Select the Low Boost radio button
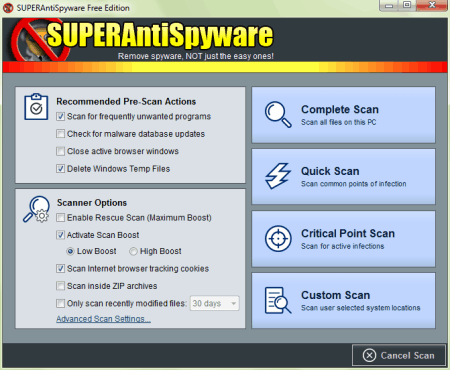The height and width of the screenshot is (370, 450). click(x=70, y=251)
